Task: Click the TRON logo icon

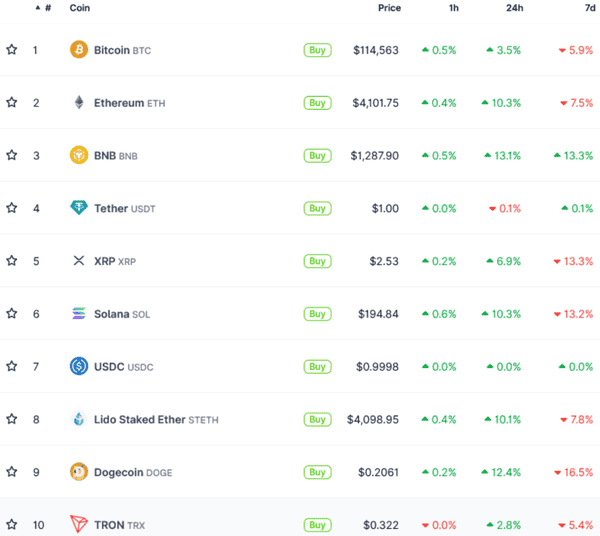Action: [x=79, y=524]
